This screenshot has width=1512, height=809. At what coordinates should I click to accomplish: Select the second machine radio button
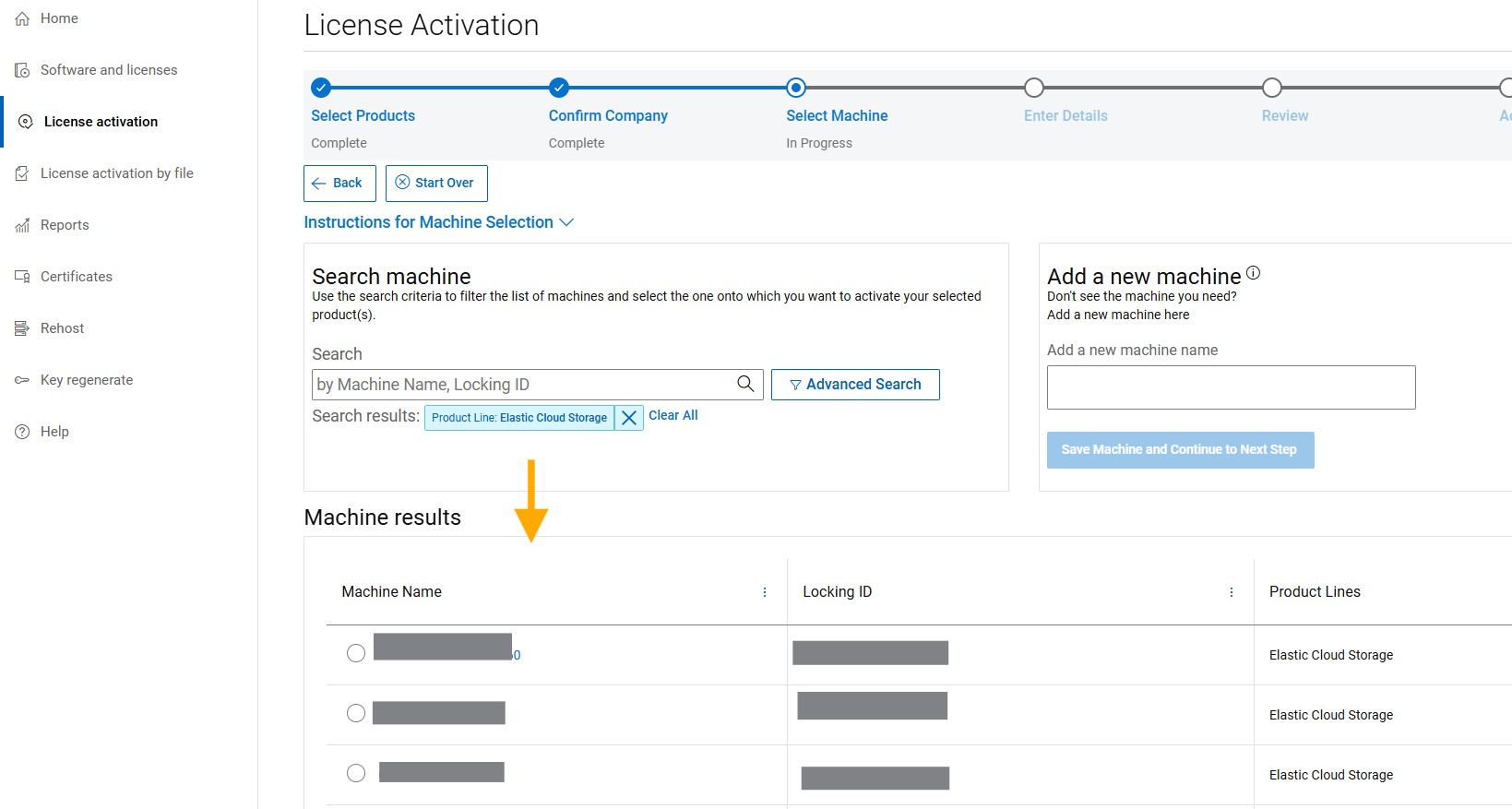(356, 713)
